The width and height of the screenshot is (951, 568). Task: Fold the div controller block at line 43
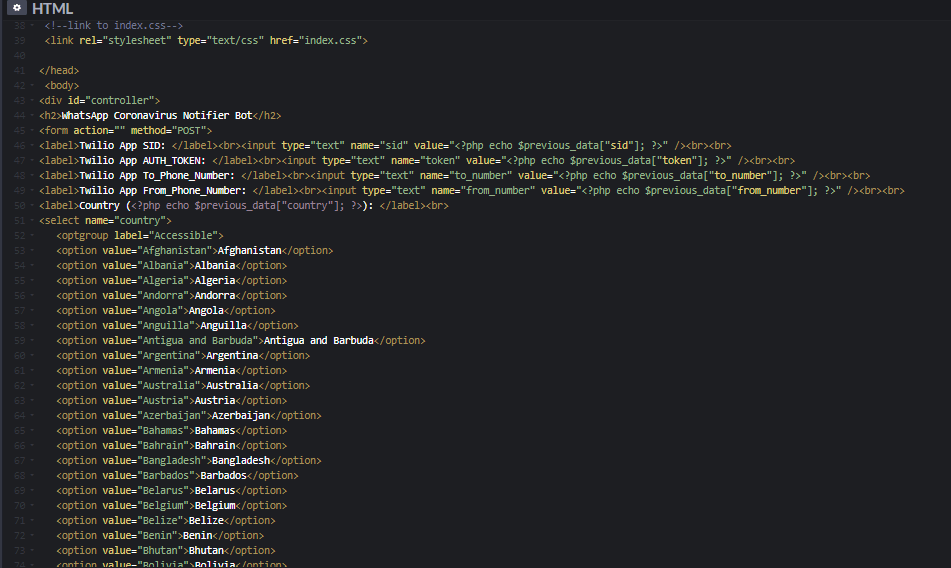(33, 101)
